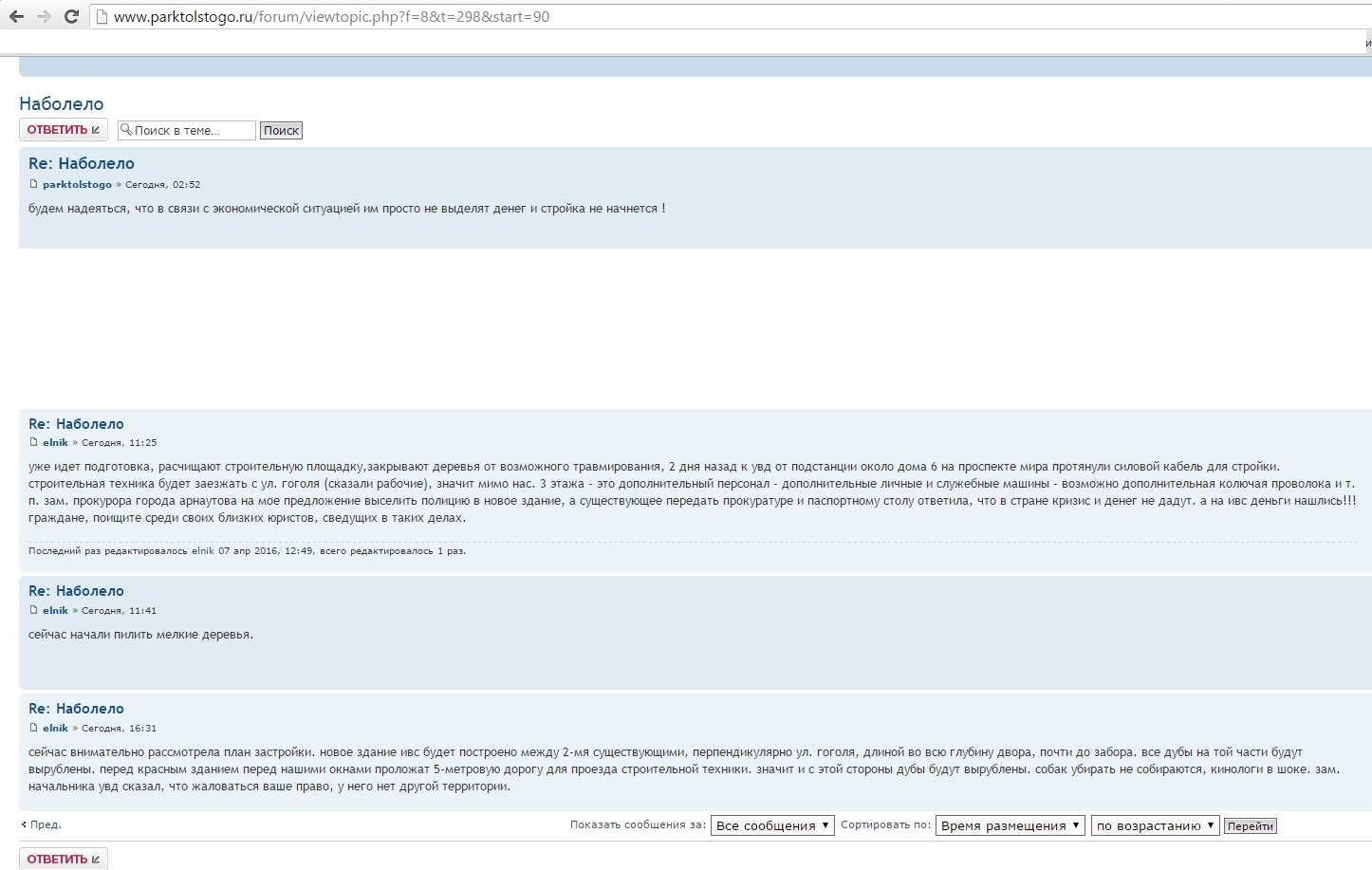This screenshot has height=870, width=1372.
Task: Click the magnifier icon in search field
Action: [x=126, y=130]
